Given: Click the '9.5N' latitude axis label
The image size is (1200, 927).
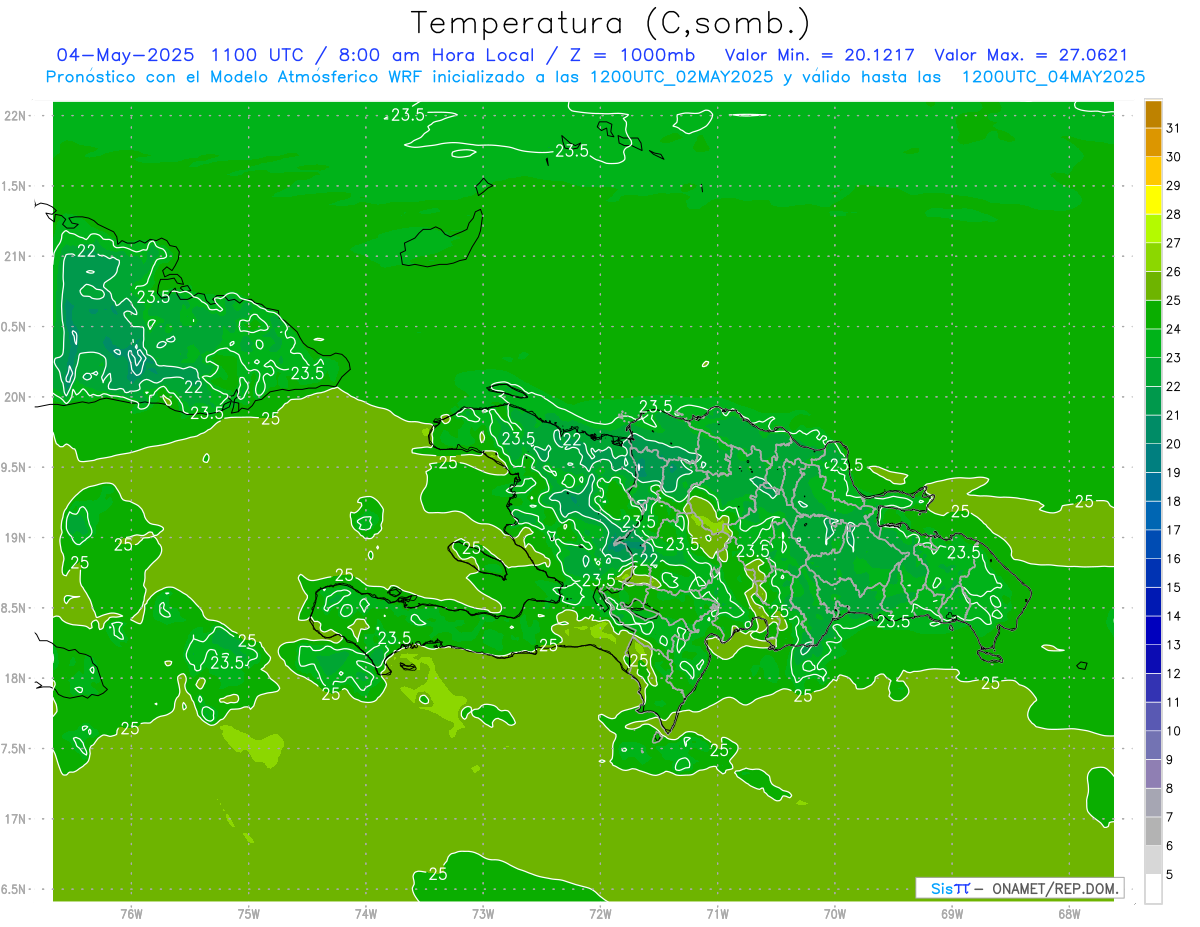Looking at the screenshot, I should click(13, 467).
